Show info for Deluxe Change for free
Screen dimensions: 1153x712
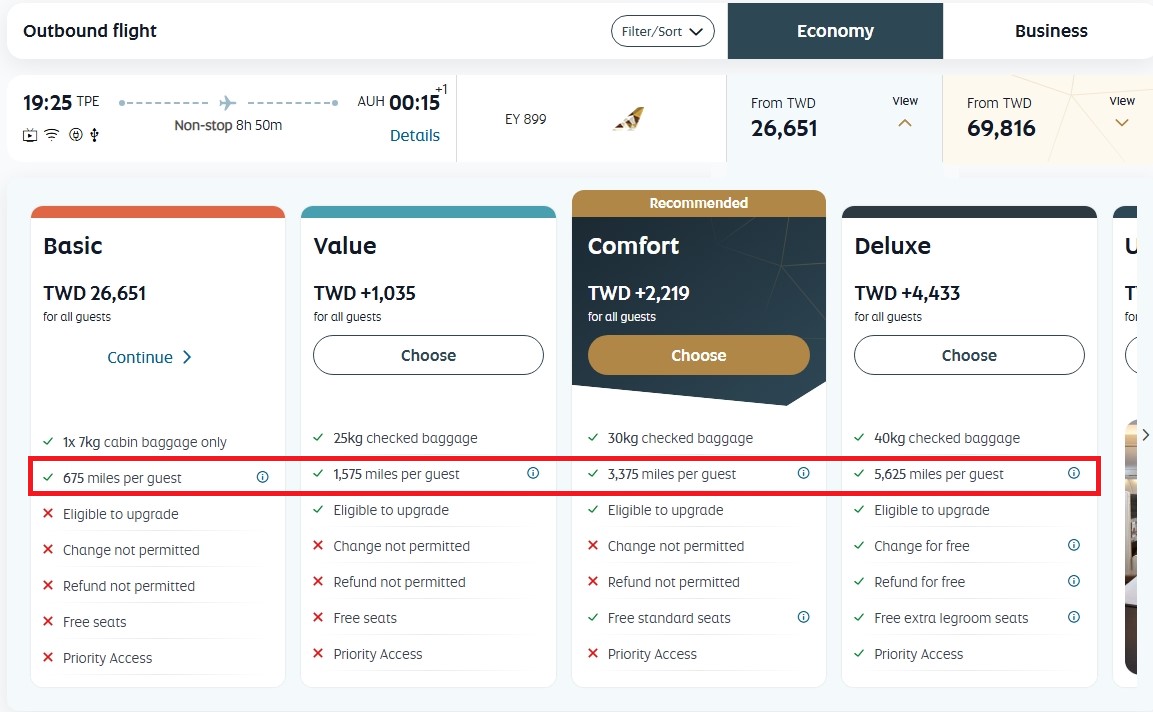pos(1074,545)
